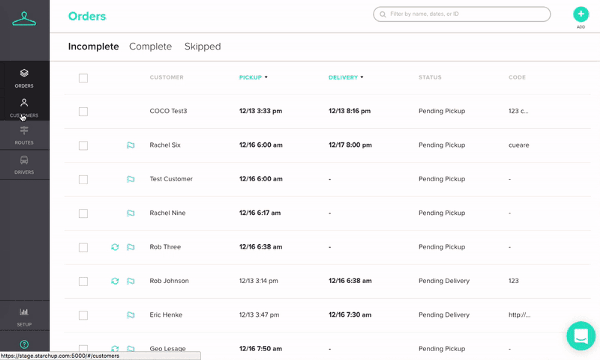Open the Rachel Nine customer order

click(168, 213)
